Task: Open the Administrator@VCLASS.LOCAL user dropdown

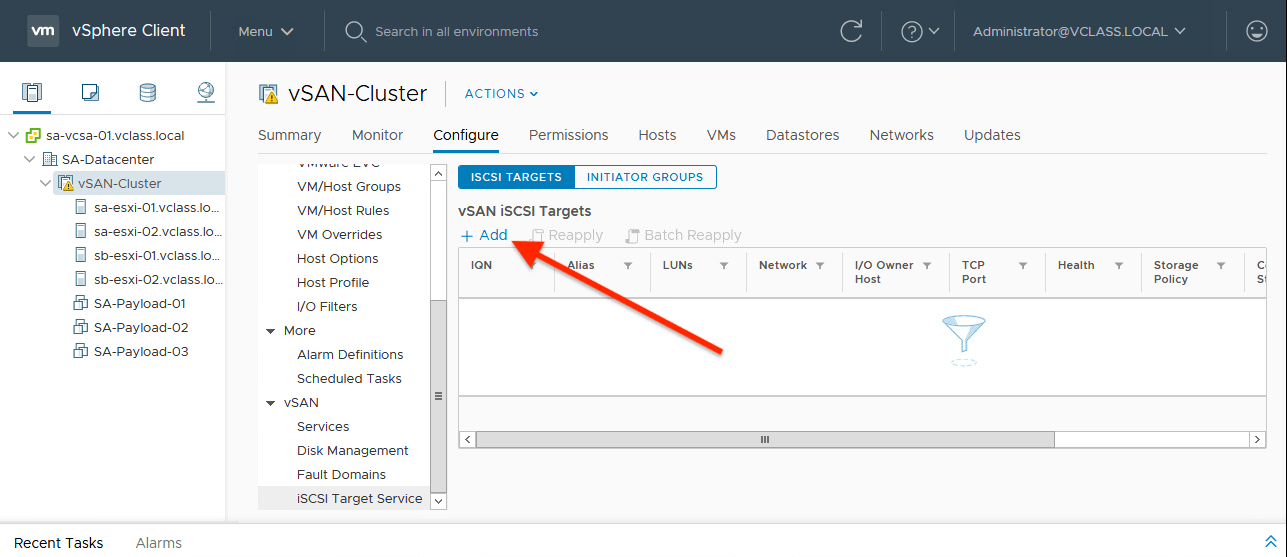Action: (x=1080, y=31)
